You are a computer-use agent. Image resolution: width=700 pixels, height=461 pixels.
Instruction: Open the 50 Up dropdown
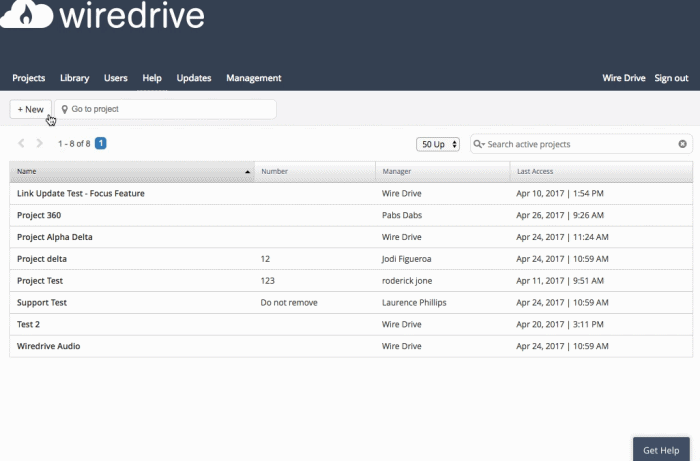coord(438,144)
